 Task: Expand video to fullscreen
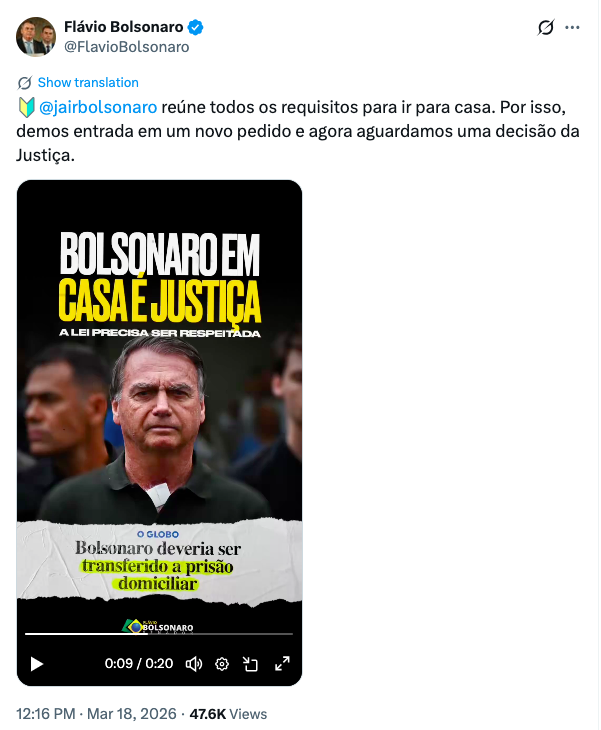tap(282, 664)
